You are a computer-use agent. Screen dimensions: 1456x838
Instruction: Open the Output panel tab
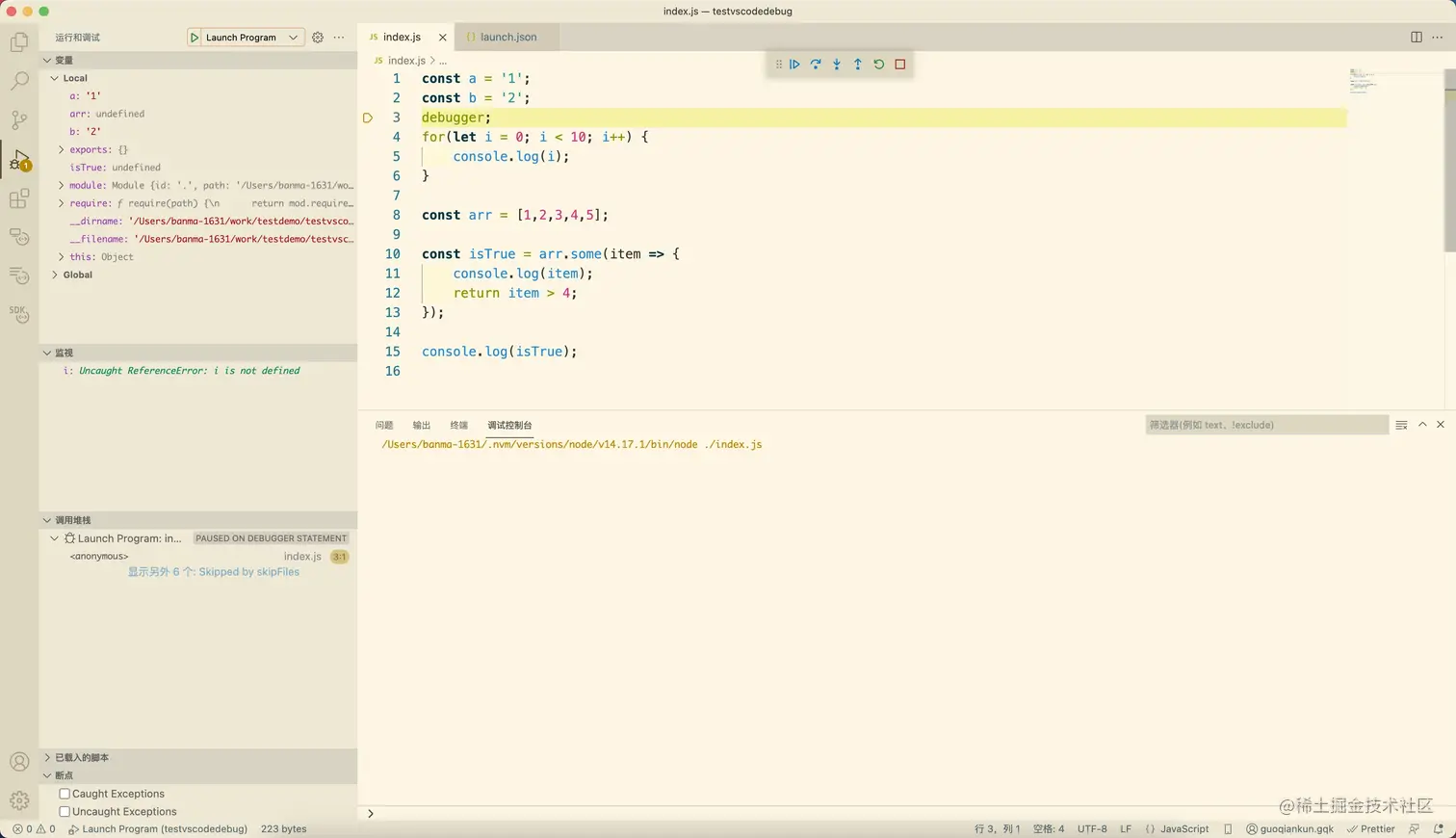(x=422, y=425)
